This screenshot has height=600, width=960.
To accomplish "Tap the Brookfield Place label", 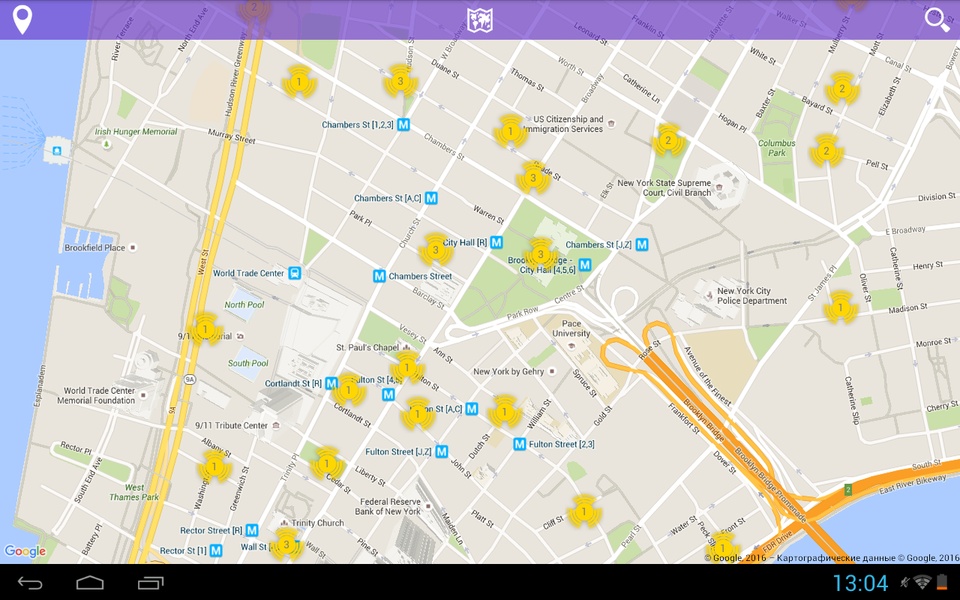I will (95, 247).
